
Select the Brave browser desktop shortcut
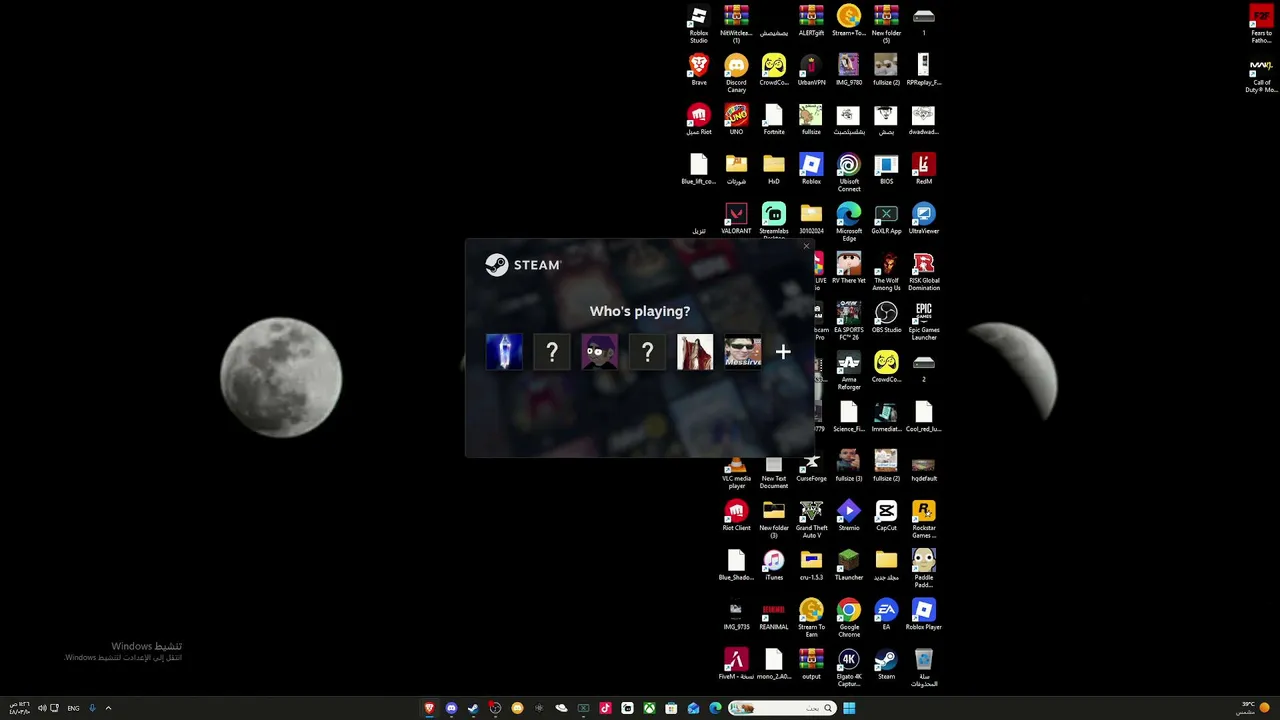[699, 70]
